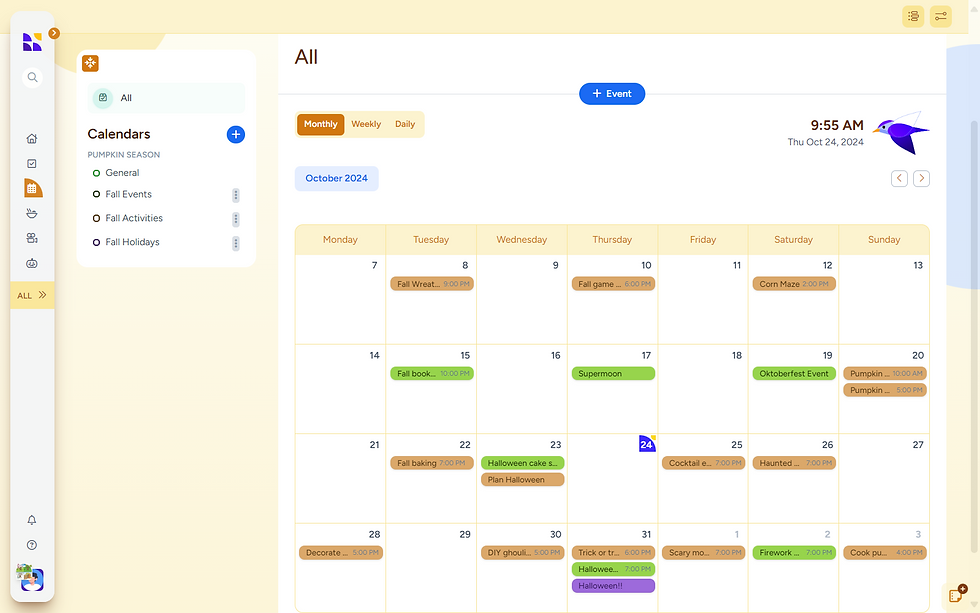Open Trick or tr... event on Oct 31

click(x=613, y=552)
